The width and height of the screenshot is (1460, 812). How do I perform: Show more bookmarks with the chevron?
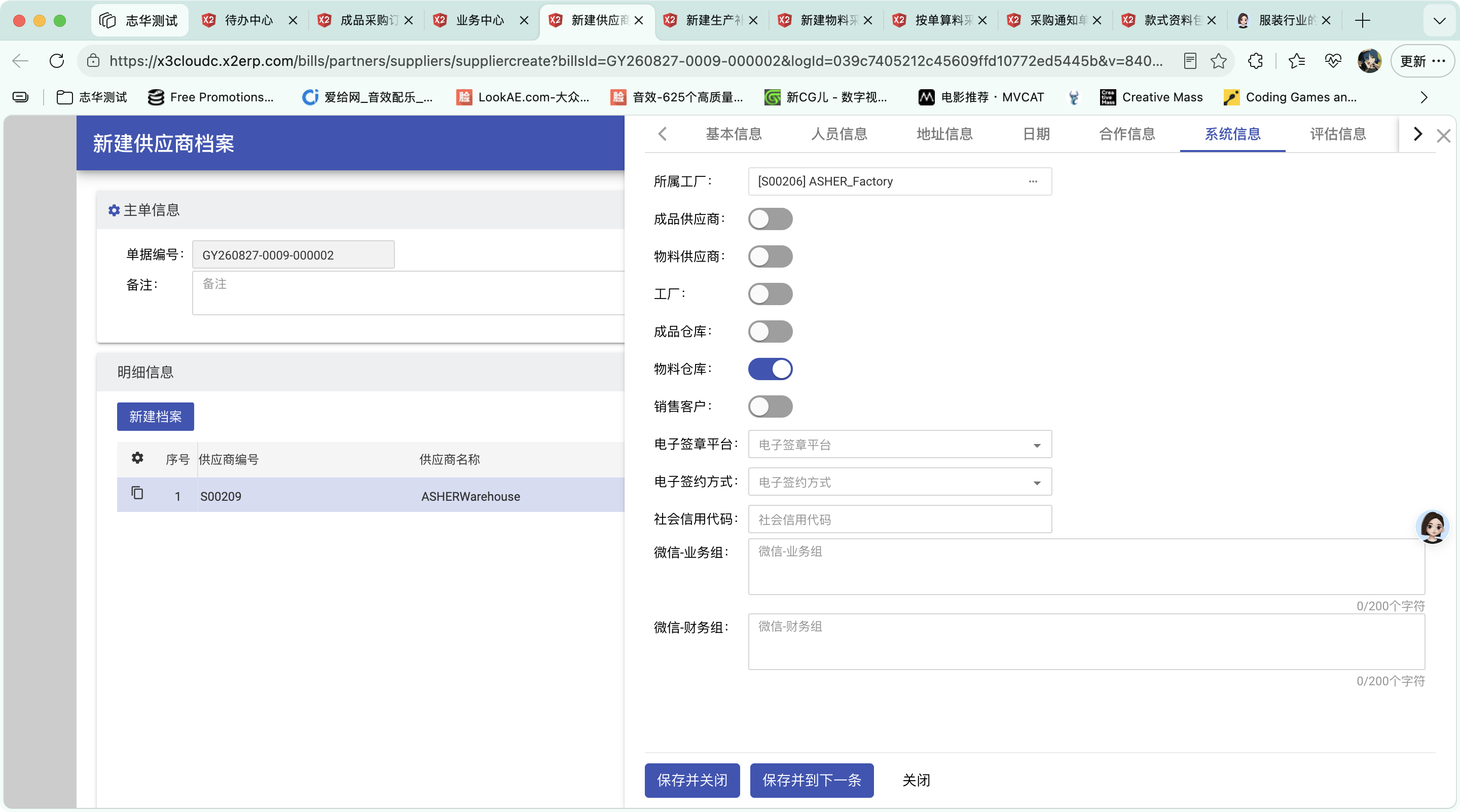pyautogui.click(x=1423, y=97)
